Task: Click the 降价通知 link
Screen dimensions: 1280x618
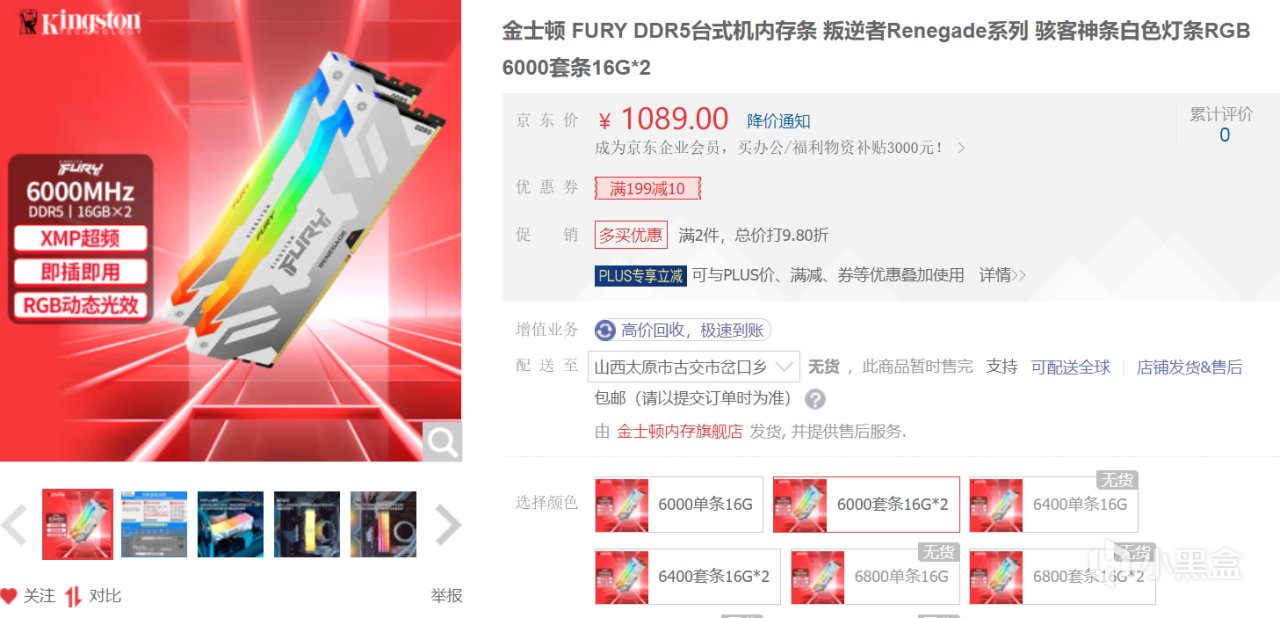Action: pos(779,121)
